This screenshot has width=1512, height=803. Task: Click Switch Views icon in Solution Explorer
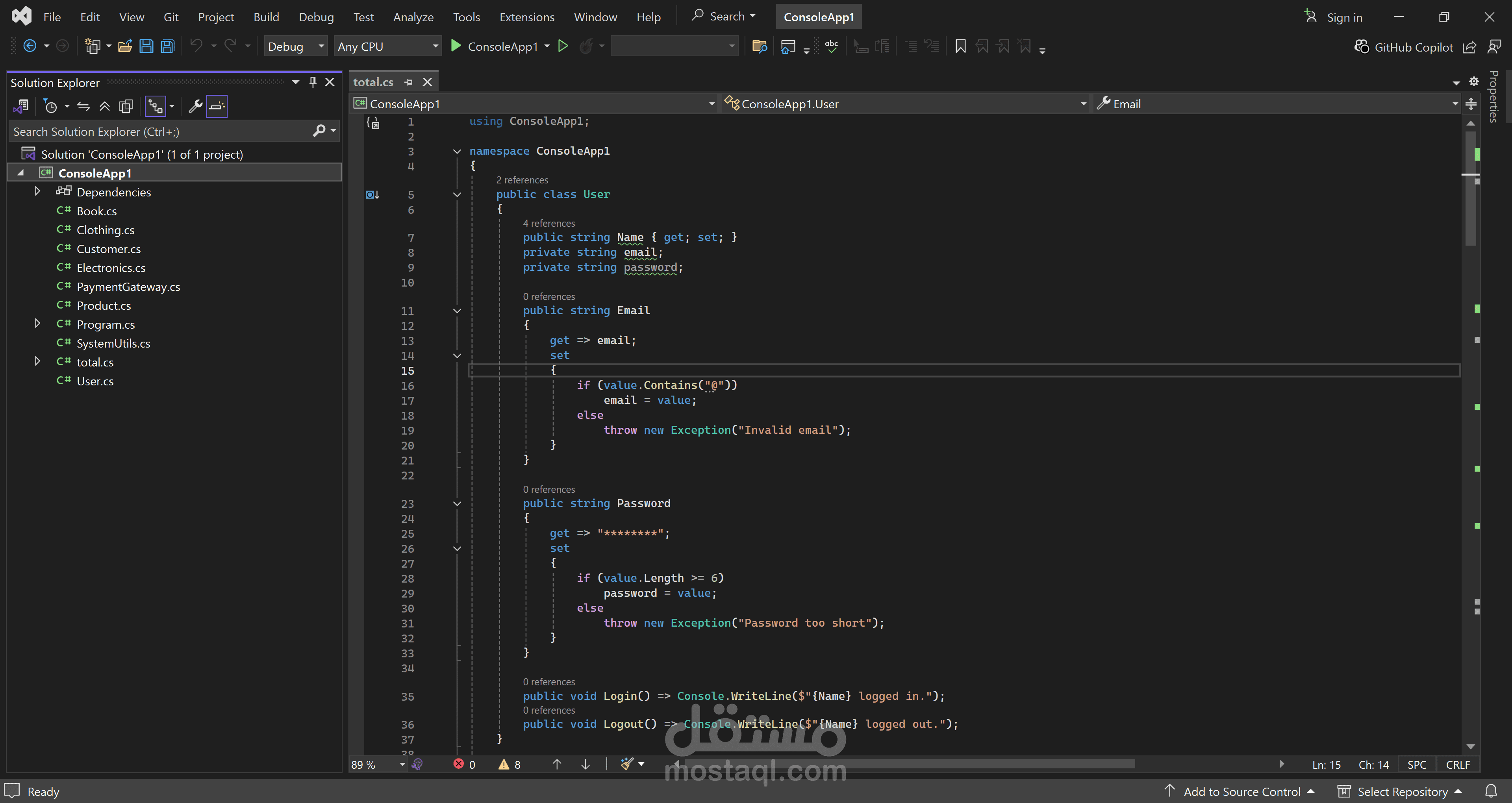21,106
